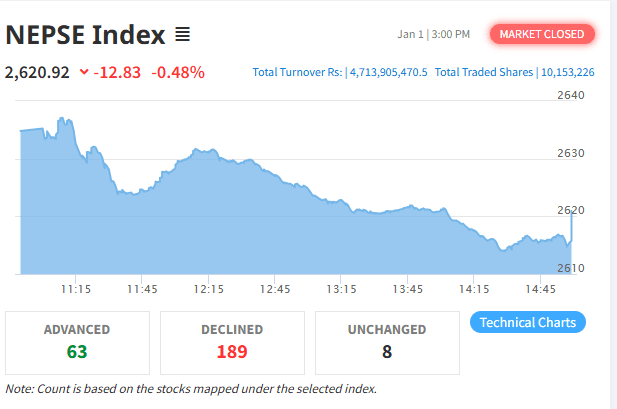Click the Total Turnover value
617x409 pixels.
click(387, 72)
